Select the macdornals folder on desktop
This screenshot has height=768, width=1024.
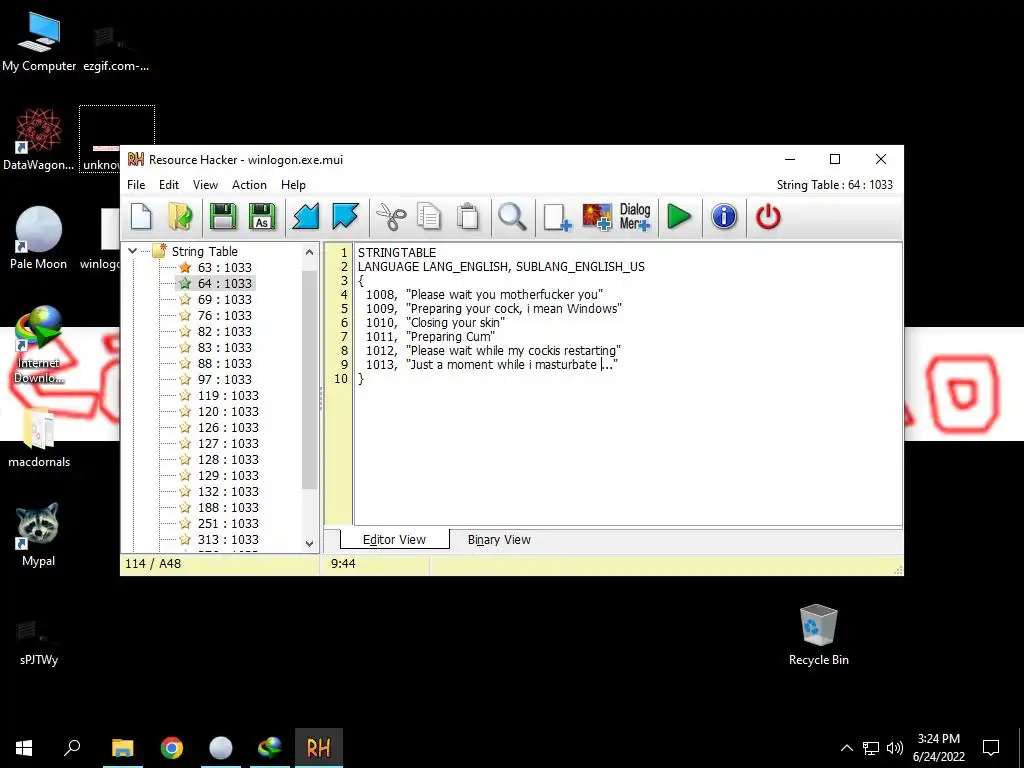pyautogui.click(x=39, y=438)
